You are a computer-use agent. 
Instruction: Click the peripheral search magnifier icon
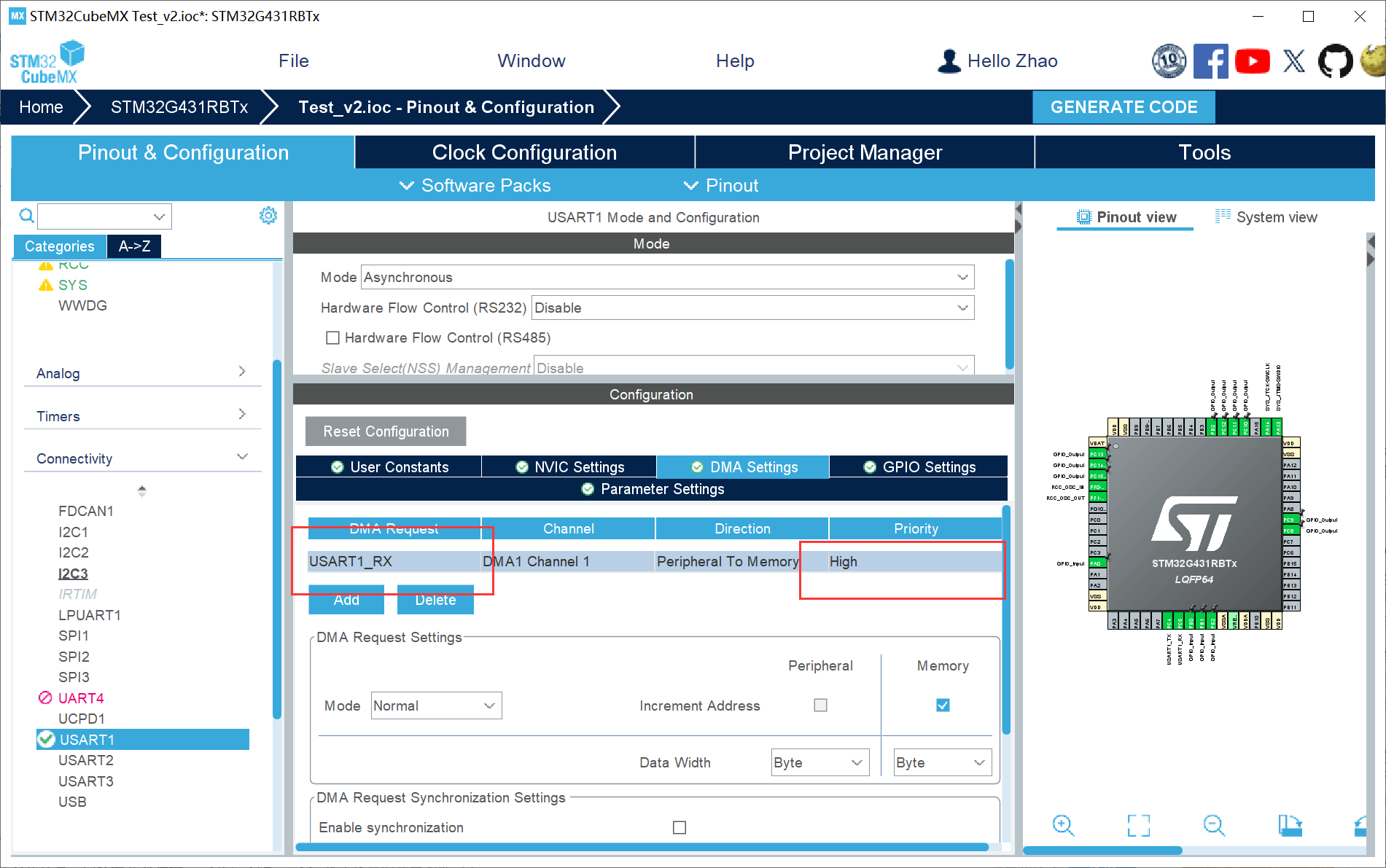26,216
